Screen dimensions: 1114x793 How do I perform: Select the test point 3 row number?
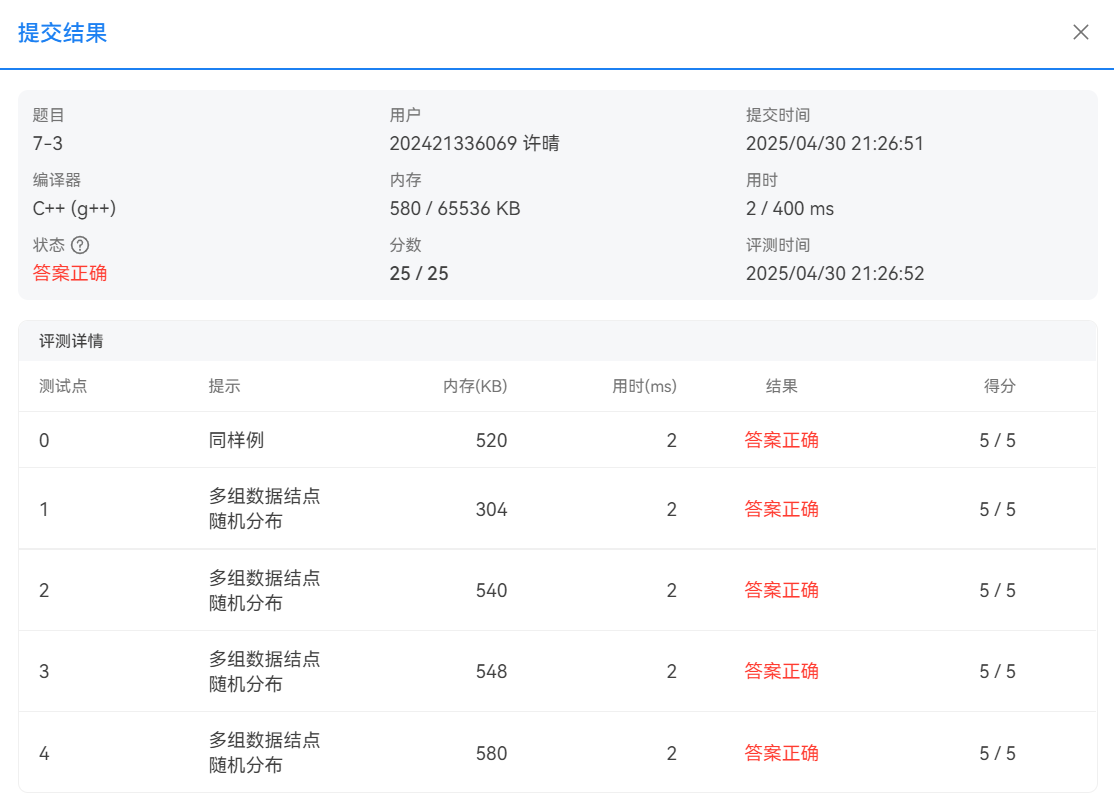point(44,671)
